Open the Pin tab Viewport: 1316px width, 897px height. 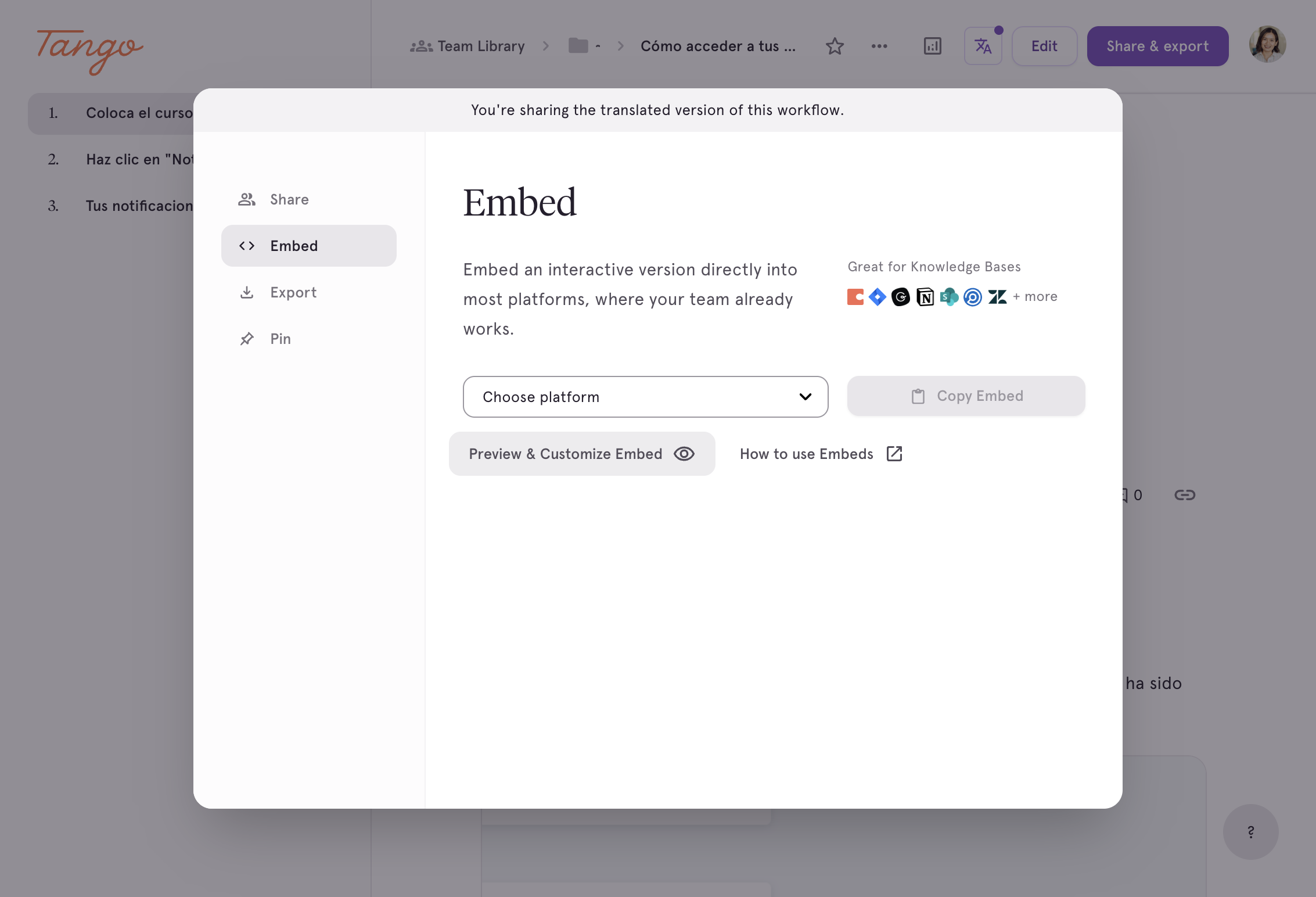pos(308,339)
